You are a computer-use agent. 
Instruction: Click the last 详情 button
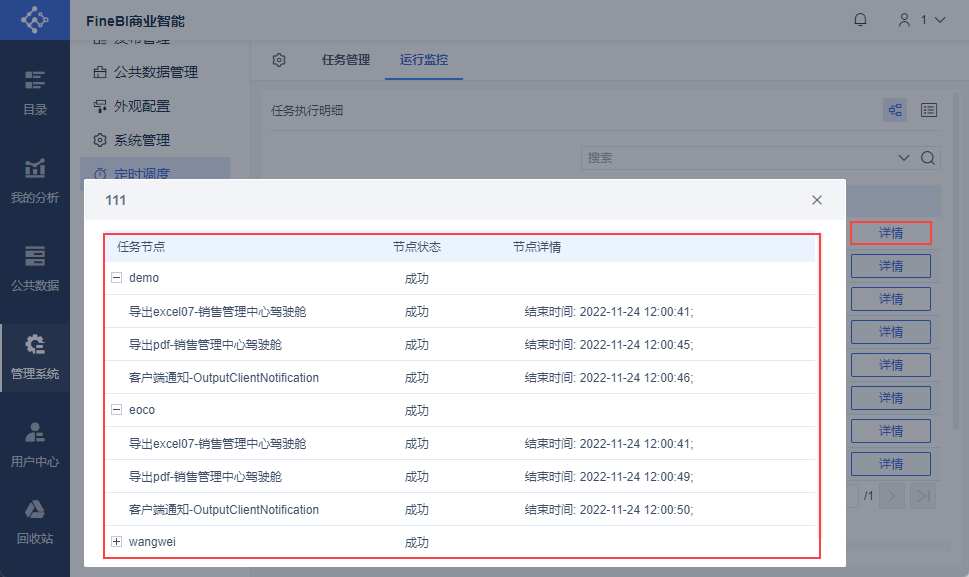tap(891, 464)
